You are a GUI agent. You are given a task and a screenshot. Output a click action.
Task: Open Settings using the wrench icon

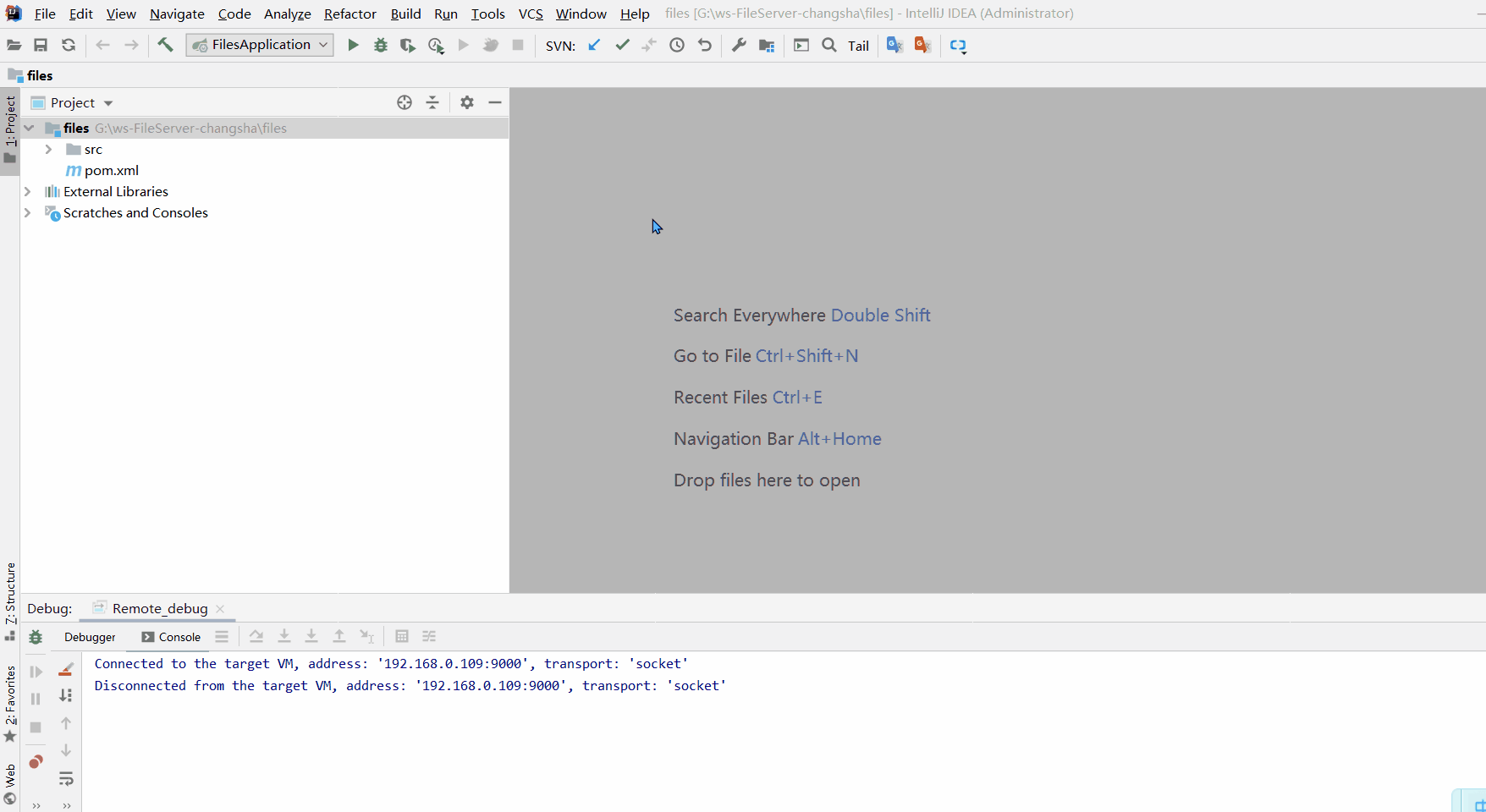click(x=739, y=45)
